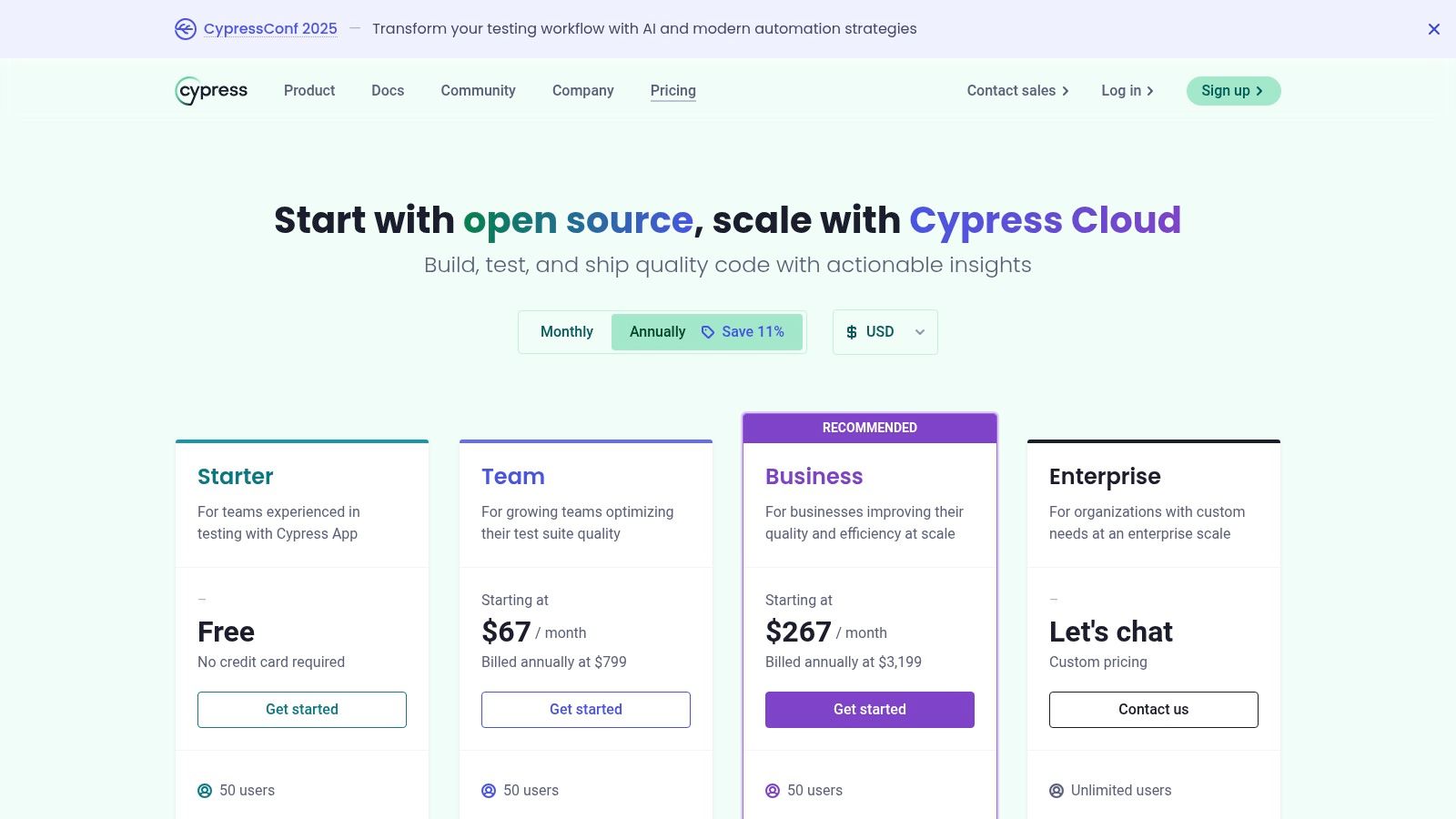Click the Enterprise unlimited users icon
1456x819 pixels.
[1057, 791]
